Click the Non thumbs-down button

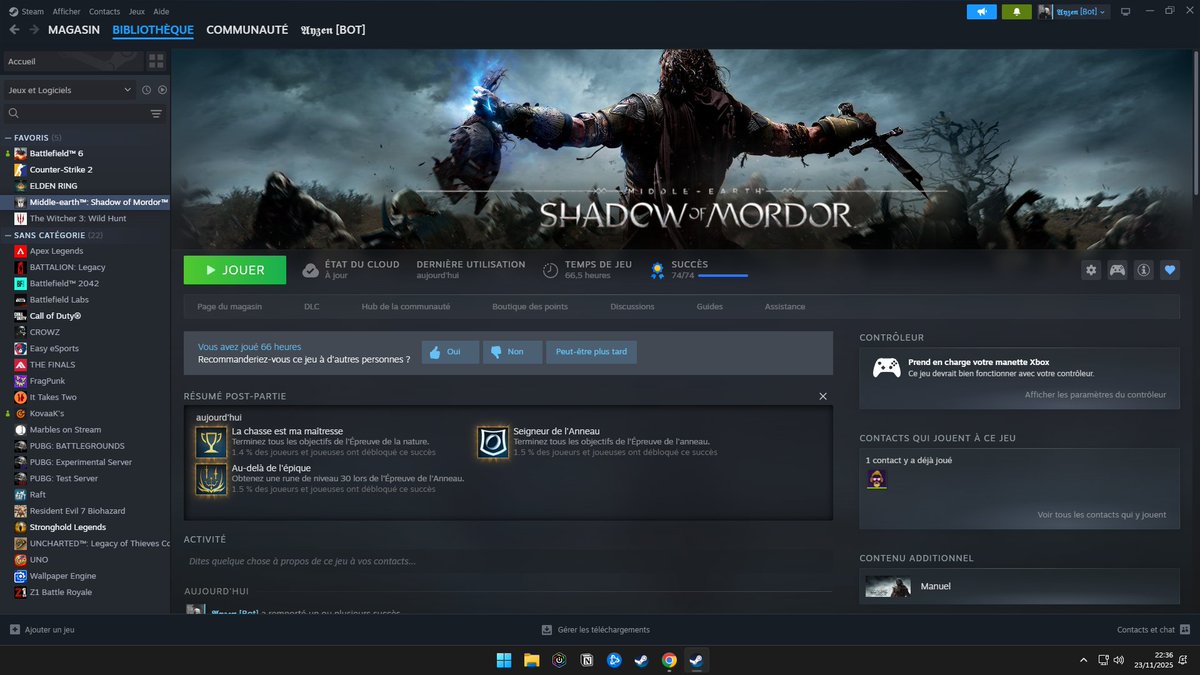pos(513,352)
